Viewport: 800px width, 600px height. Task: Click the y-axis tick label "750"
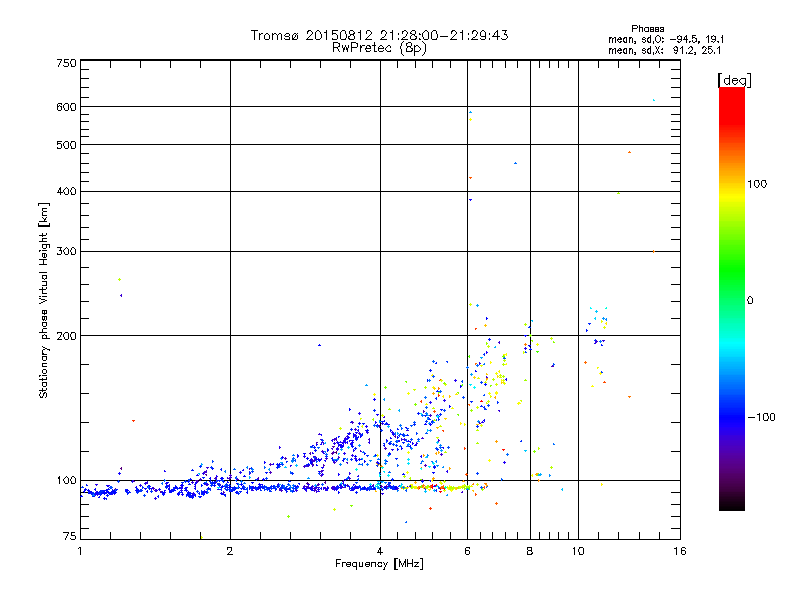coord(66,63)
